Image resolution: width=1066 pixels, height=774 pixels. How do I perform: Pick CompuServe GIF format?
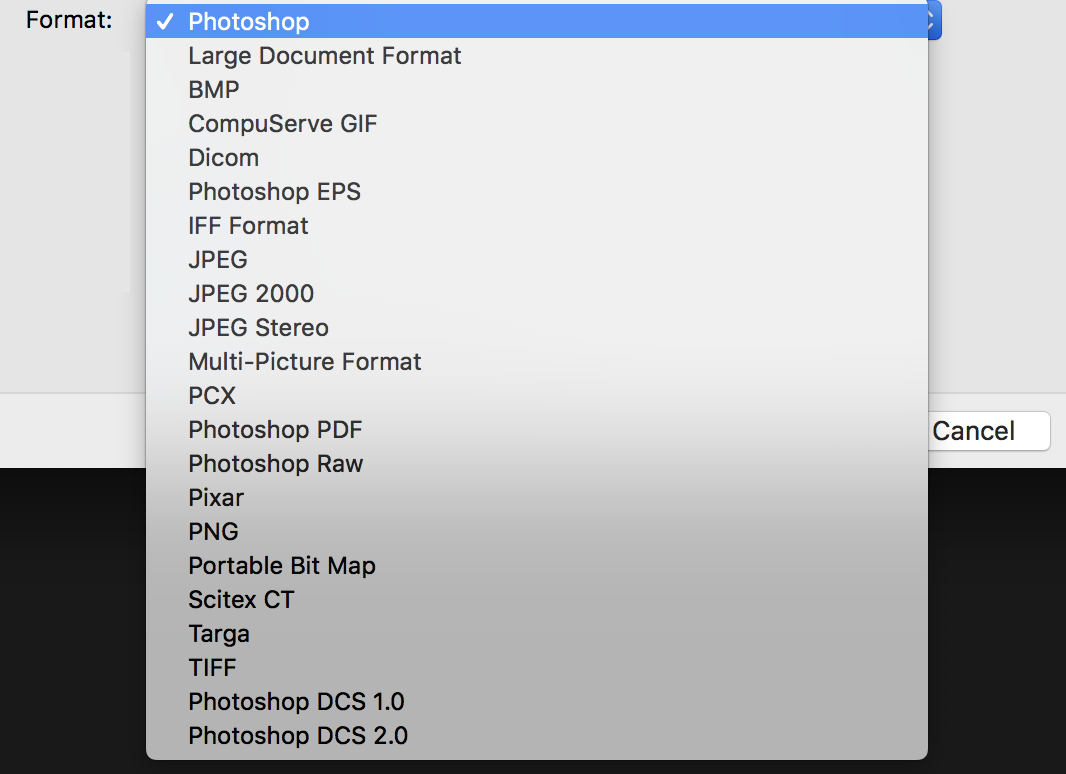[282, 123]
